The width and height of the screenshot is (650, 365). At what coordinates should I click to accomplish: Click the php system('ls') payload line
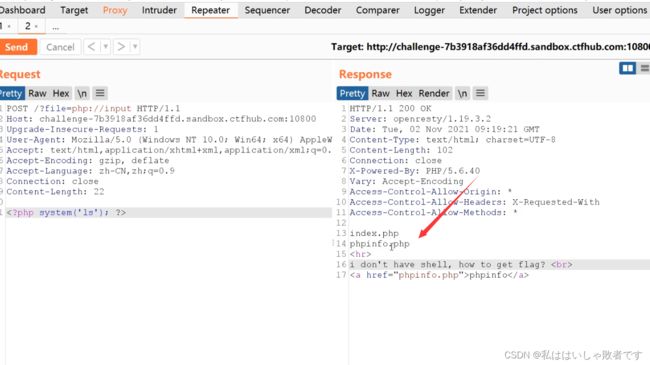(66, 212)
